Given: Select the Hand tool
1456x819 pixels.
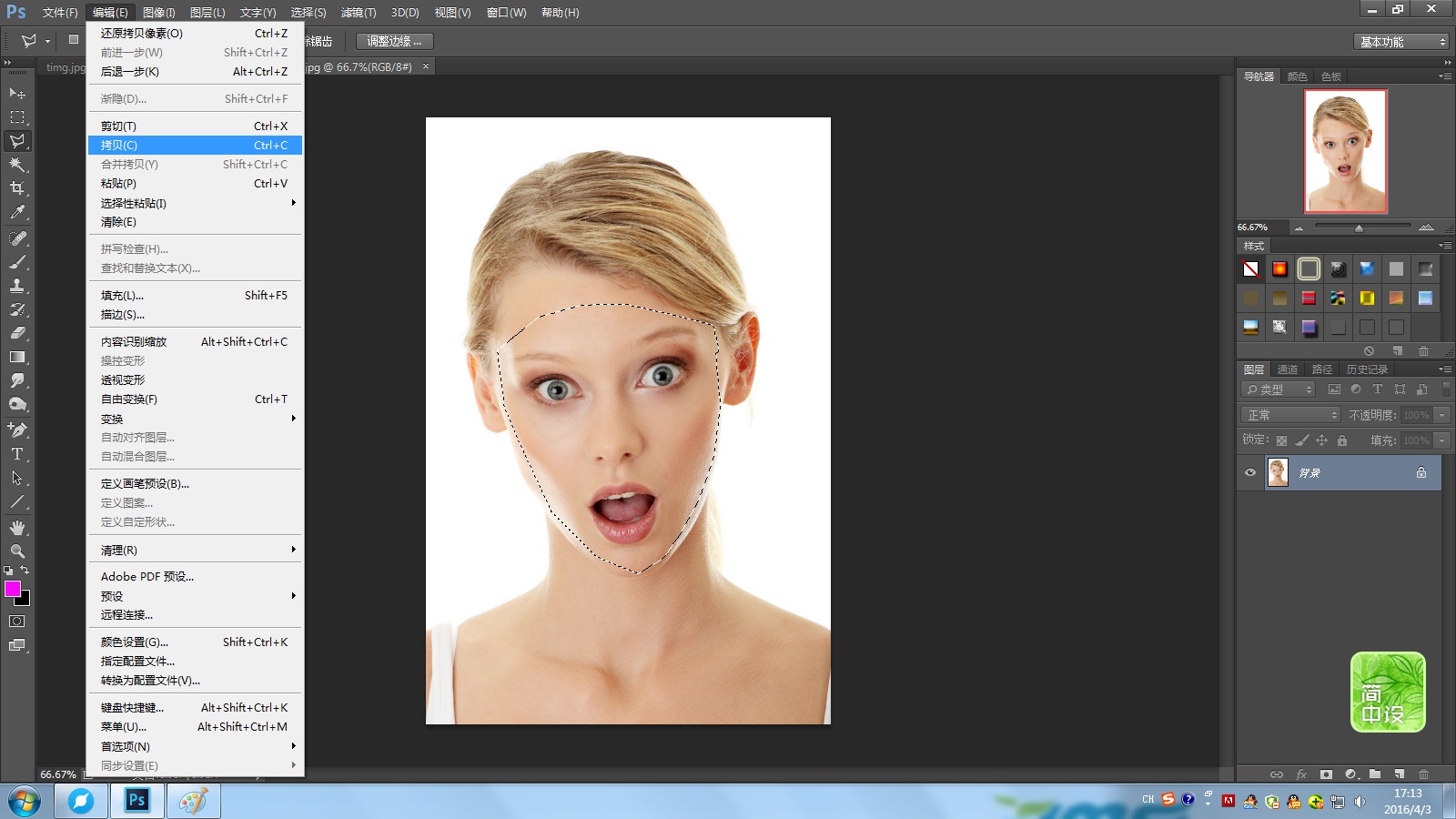Looking at the screenshot, I should click(17, 528).
